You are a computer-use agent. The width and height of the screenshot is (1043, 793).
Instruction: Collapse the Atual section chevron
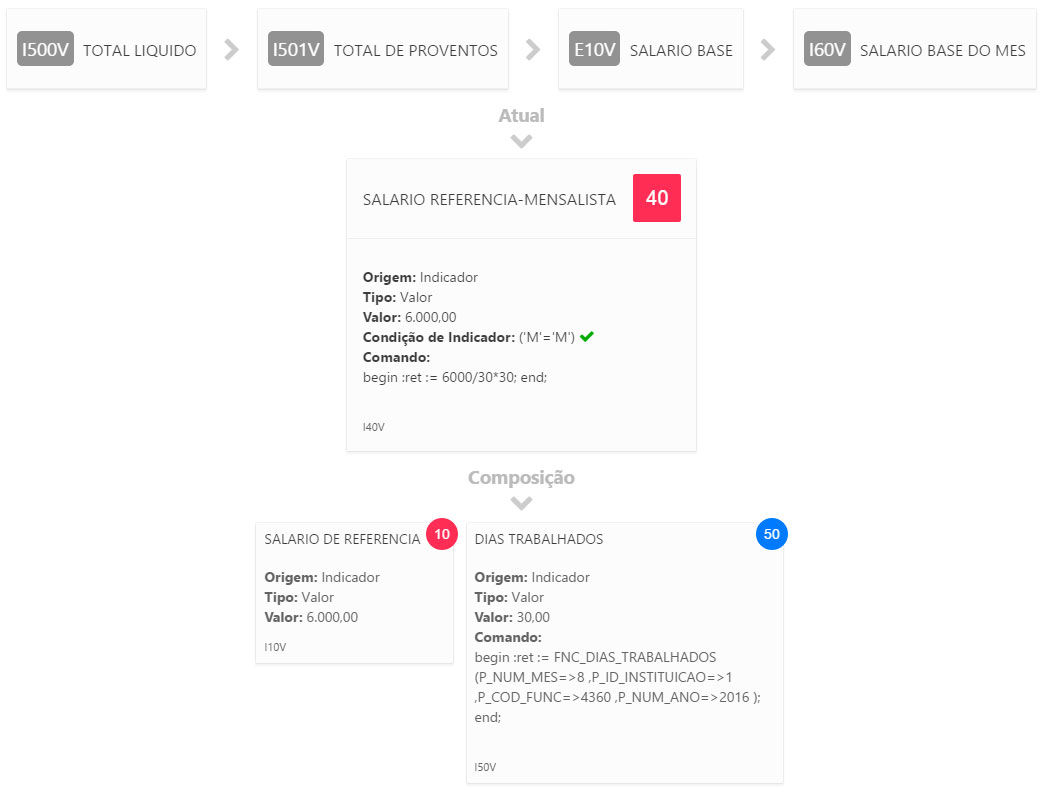tap(521, 141)
